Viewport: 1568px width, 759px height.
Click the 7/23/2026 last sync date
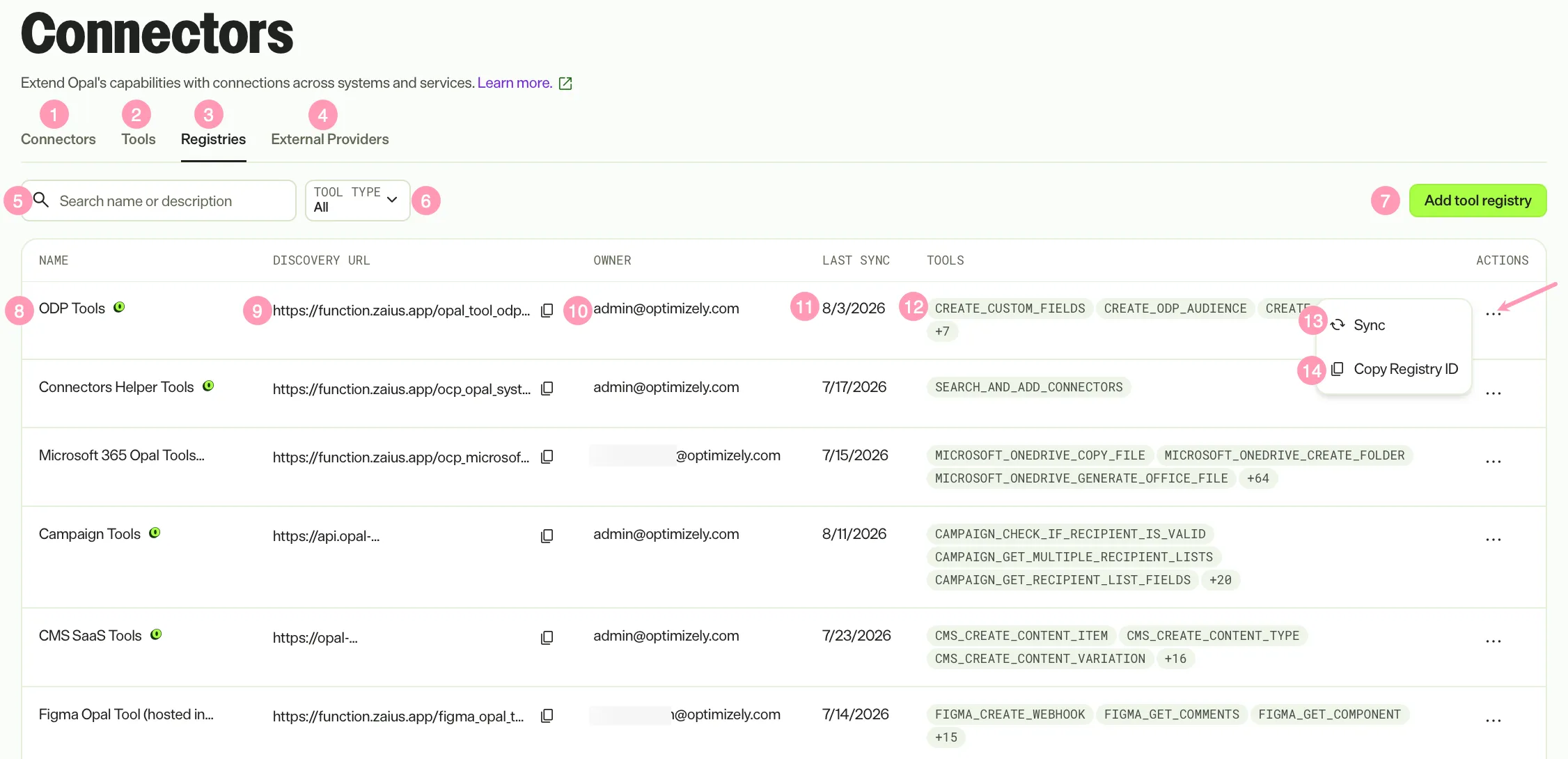856,636
